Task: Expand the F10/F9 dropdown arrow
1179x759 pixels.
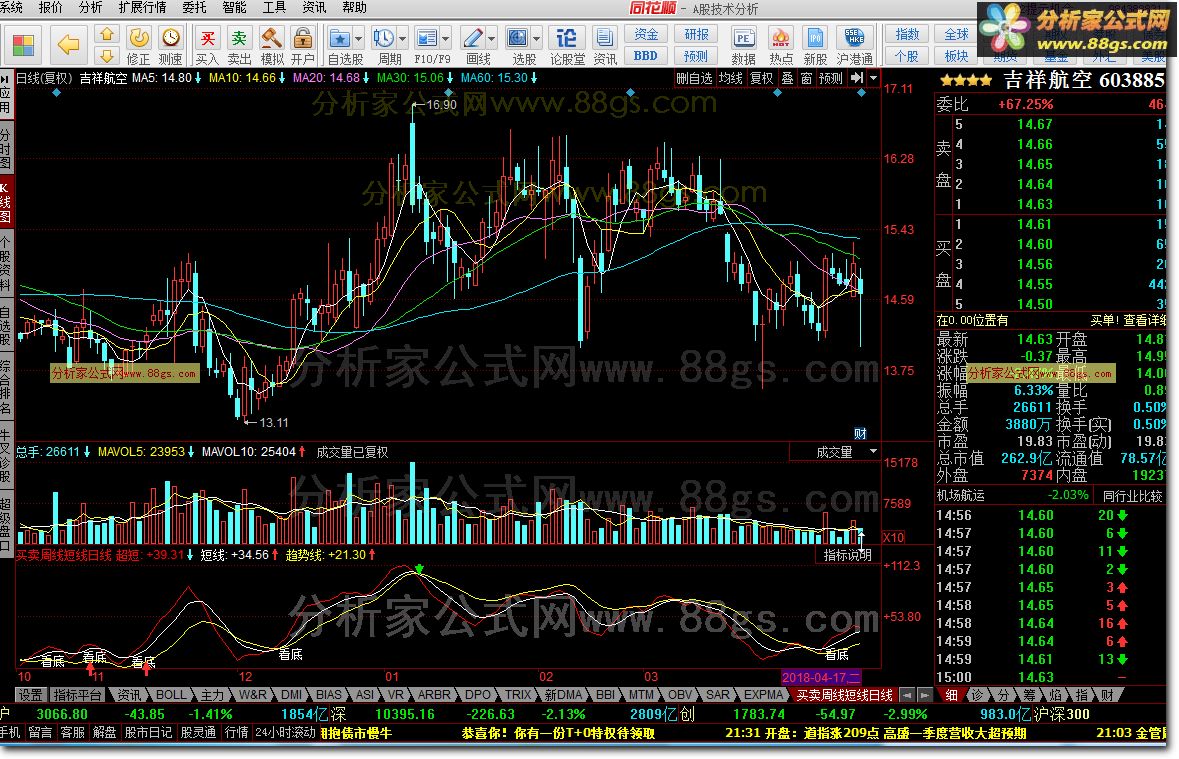Action: pos(446,38)
